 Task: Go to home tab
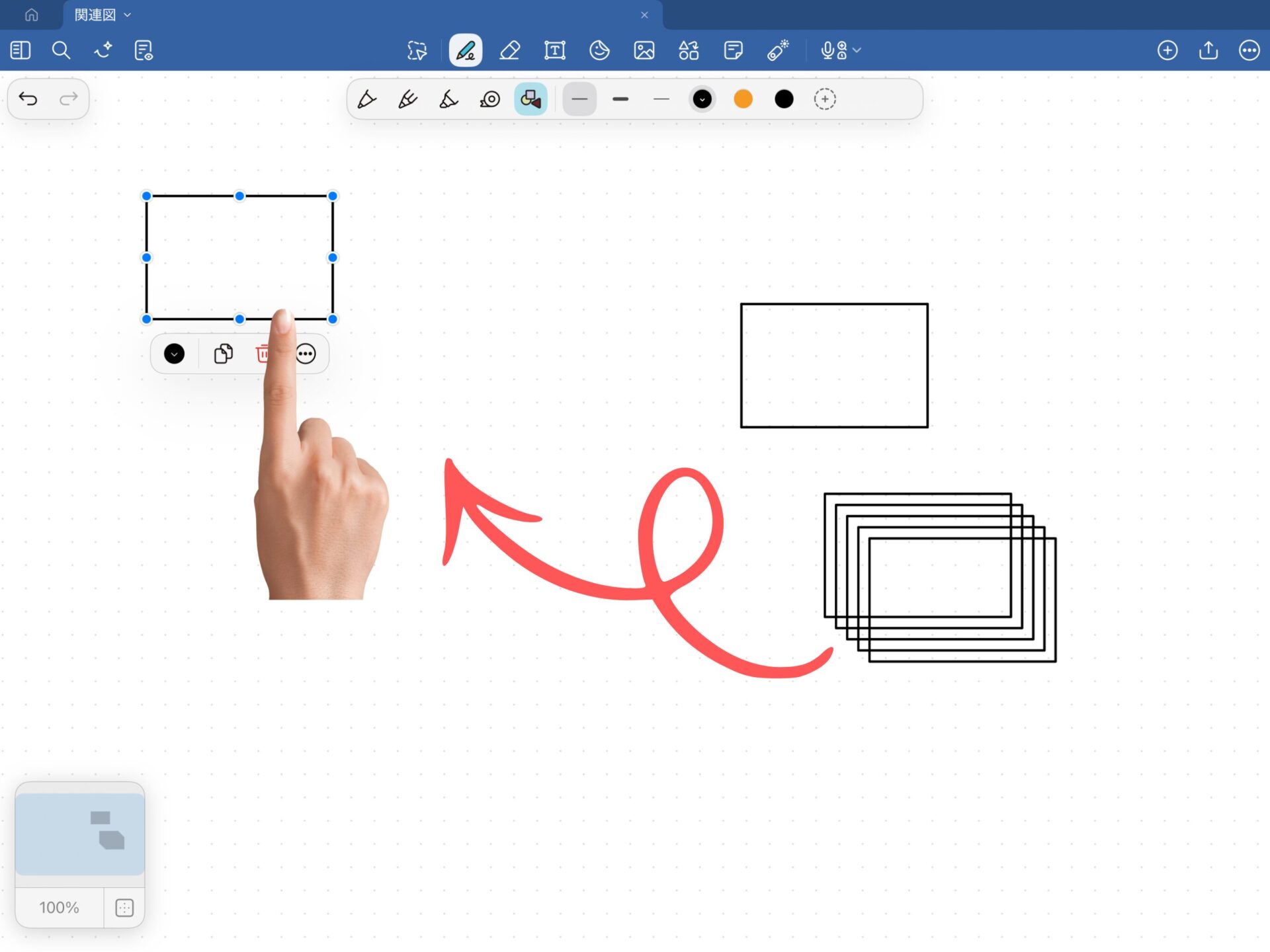point(31,15)
